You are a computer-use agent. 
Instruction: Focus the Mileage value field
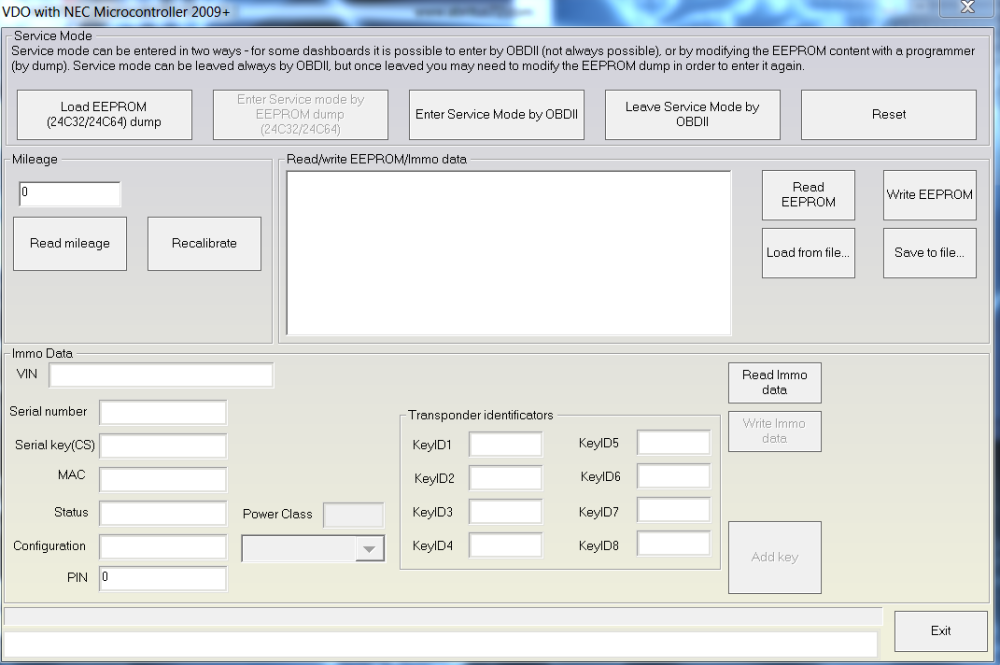point(70,194)
